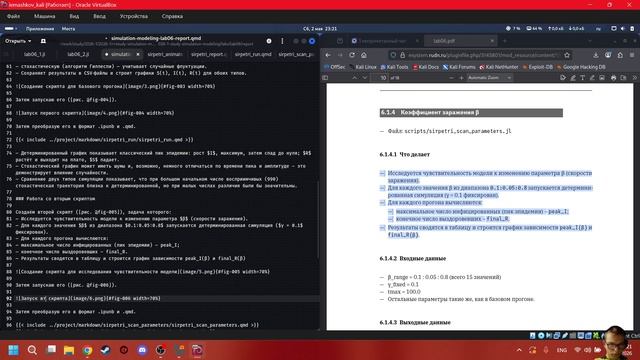This screenshot has height=360, width=640.
Task: Click the save button in the editor header
Action: click(269, 41)
